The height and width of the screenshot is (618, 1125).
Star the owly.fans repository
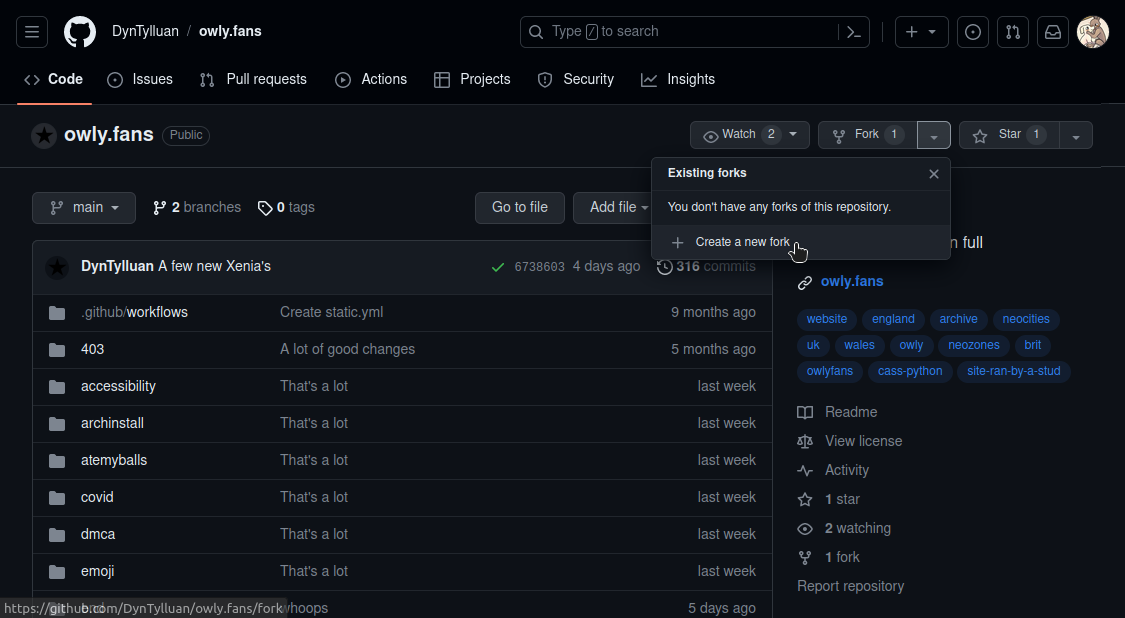(x=1008, y=135)
